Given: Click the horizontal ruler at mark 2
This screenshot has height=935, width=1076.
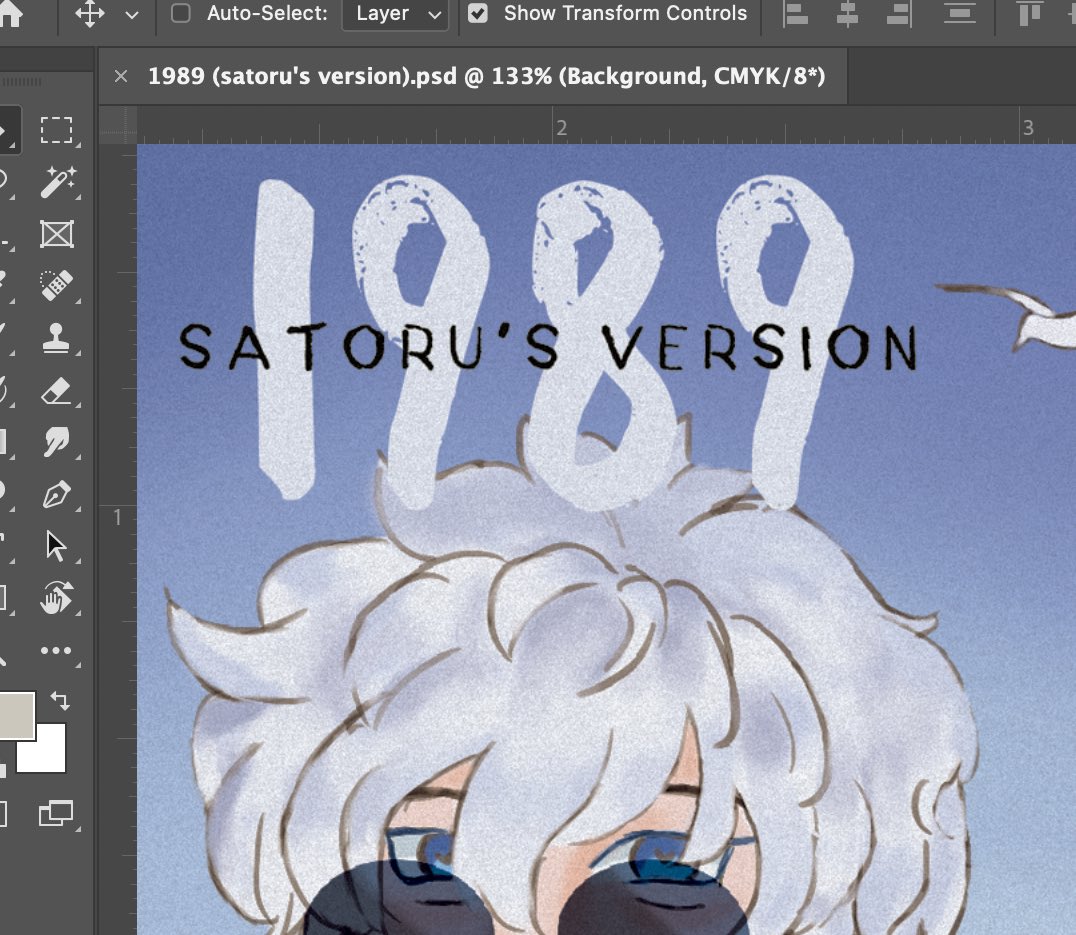Looking at the screenshot, I should [561, 128].
